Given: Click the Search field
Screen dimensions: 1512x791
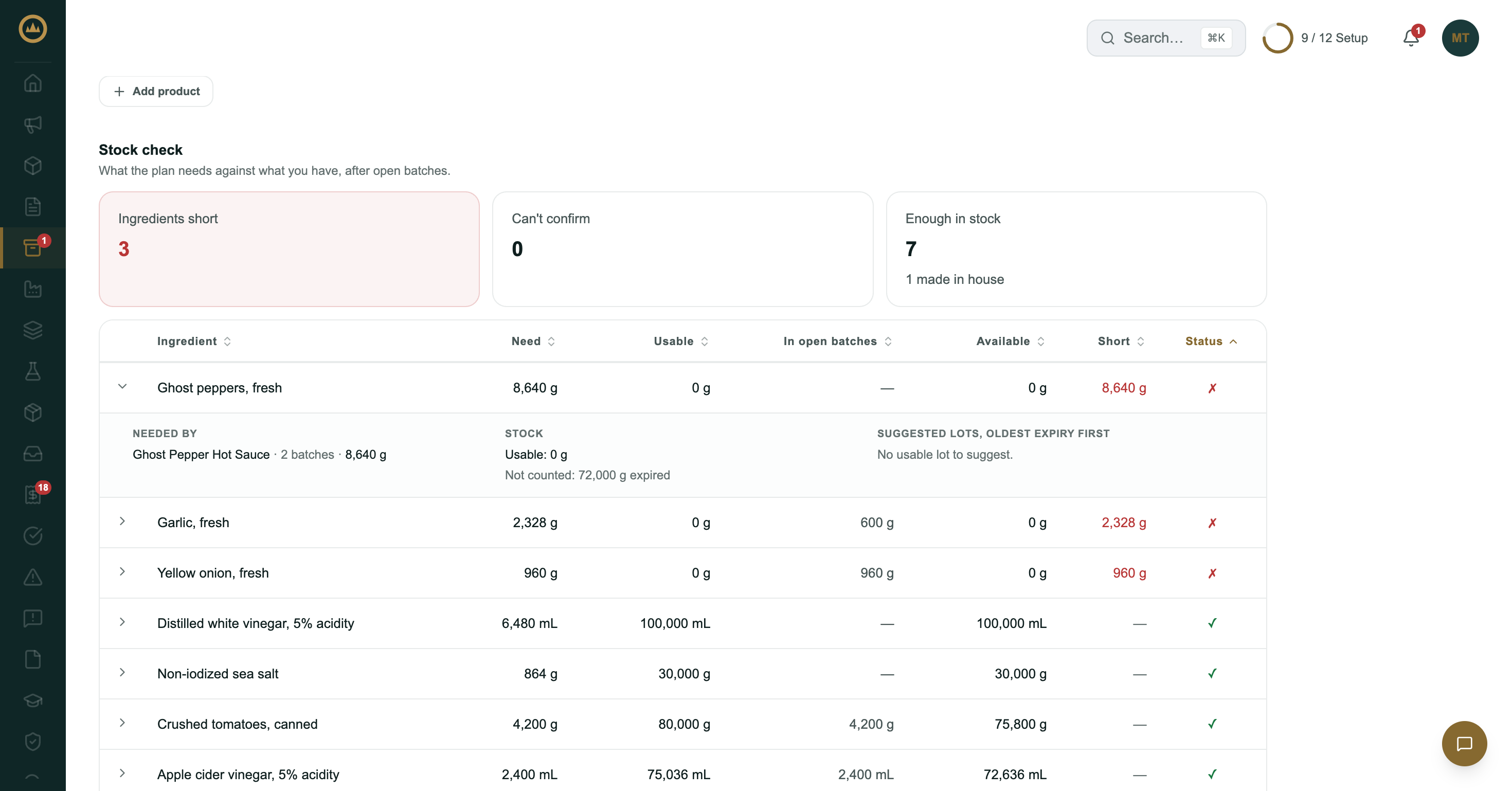Looking at the screenshot, I should click(x=1166, y=38).
